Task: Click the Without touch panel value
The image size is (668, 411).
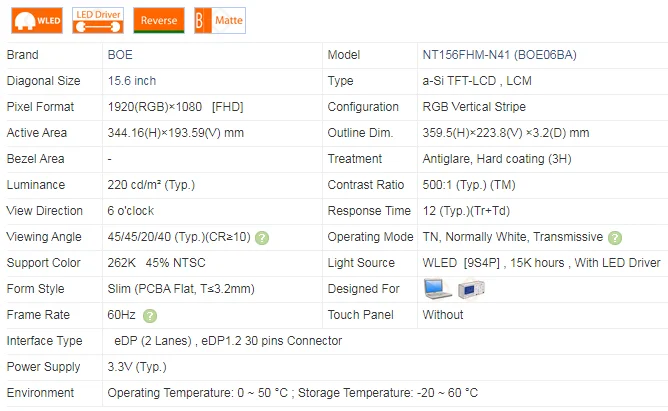Action: coord(443,315)
